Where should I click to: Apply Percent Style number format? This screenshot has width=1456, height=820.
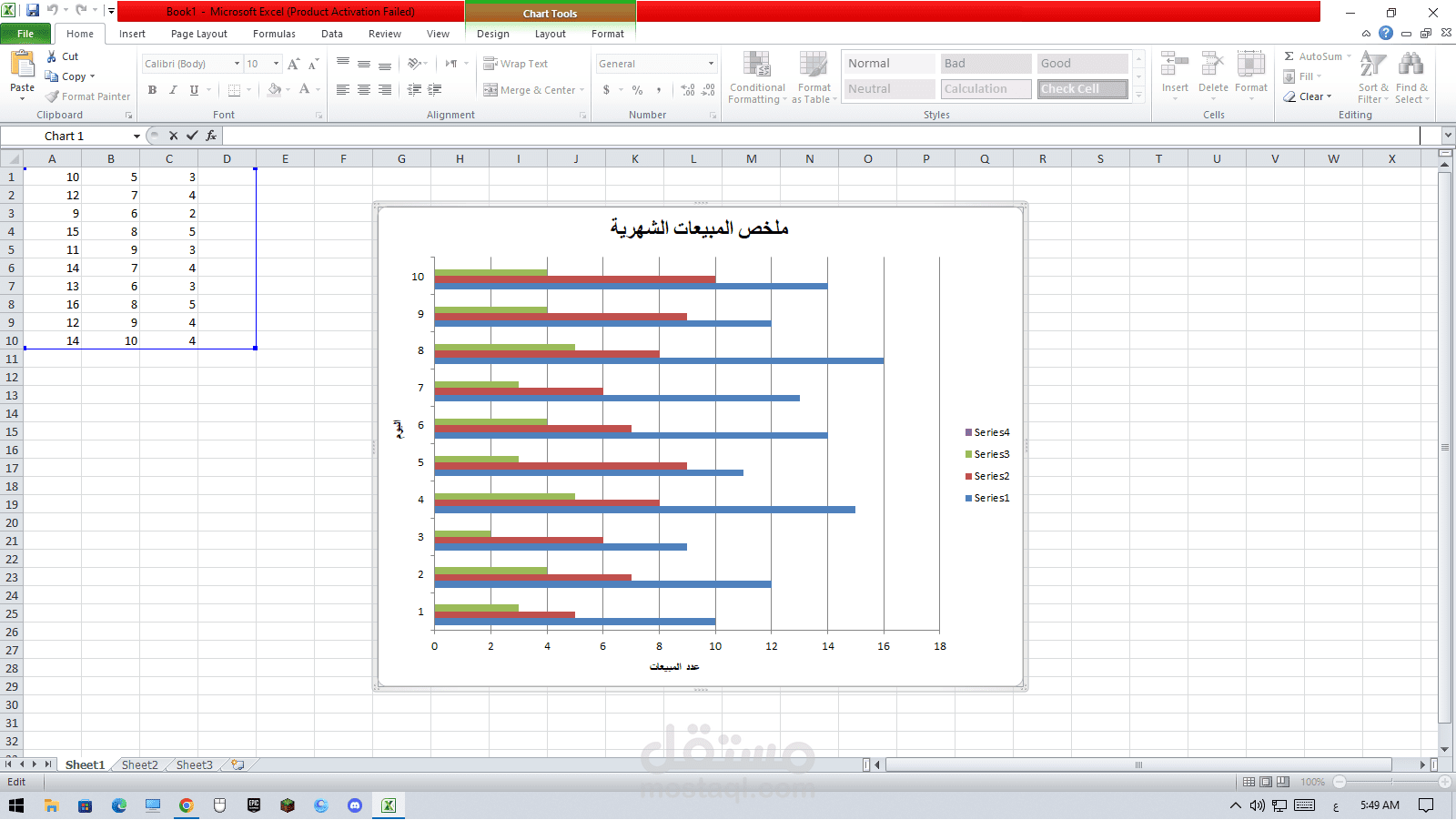(637, 89)
